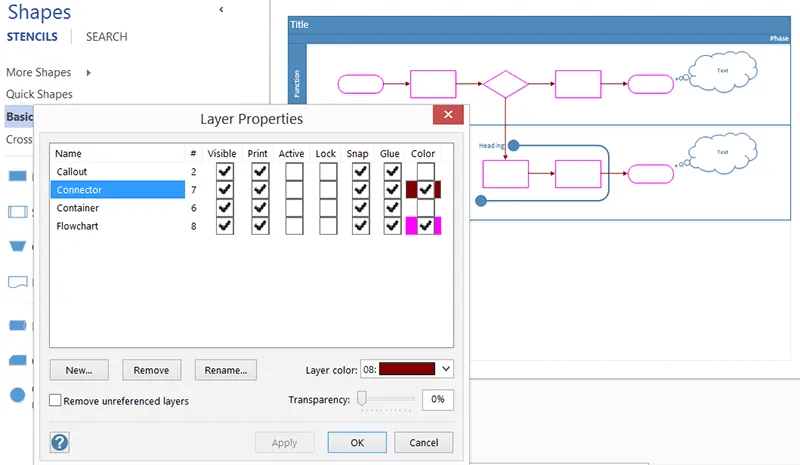This screenshot has height=465, width=800.
Task: Click the Help question mark icon
Action: click(60, 442)
